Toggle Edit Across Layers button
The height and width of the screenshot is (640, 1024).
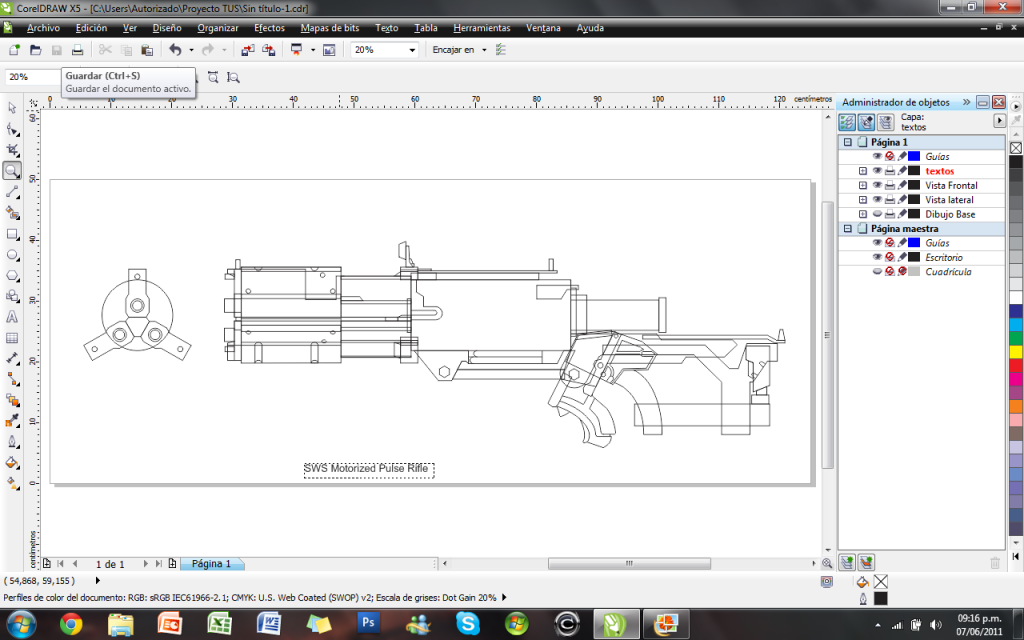866,122
